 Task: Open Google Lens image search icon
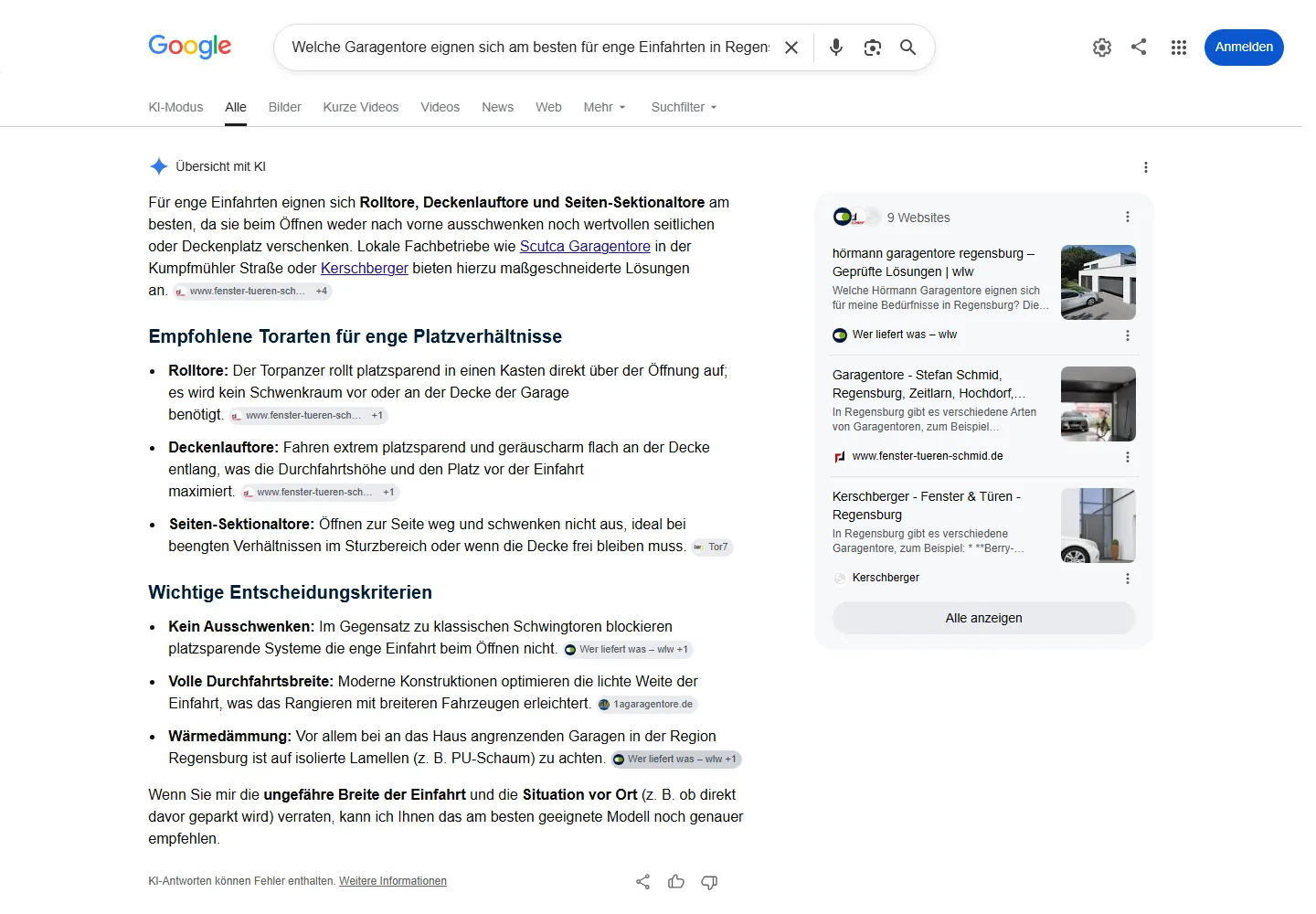873,48
